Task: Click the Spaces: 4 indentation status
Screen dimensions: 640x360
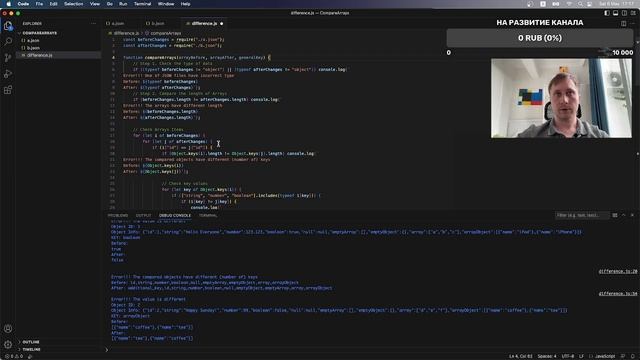Action: pyautogui.click(x=547, y=356)
